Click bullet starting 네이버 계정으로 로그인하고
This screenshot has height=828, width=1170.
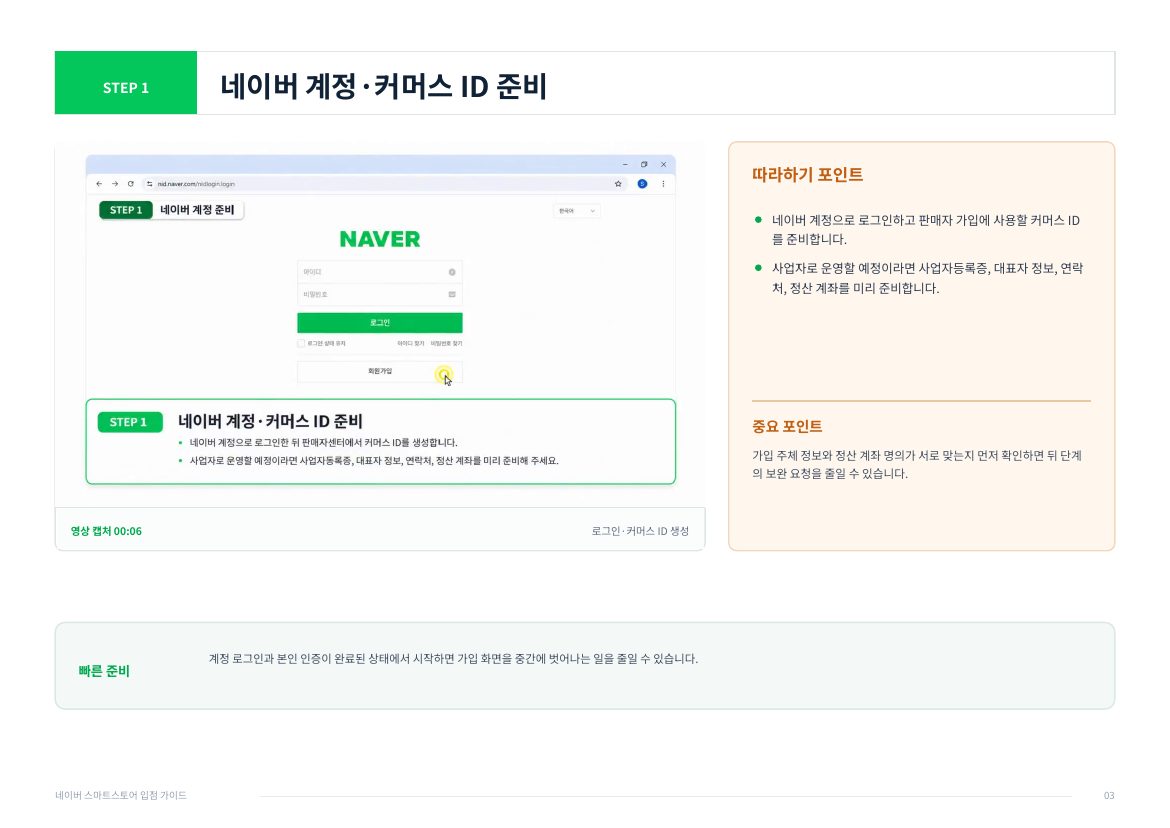pyautogui.click(x=926, y=230)
